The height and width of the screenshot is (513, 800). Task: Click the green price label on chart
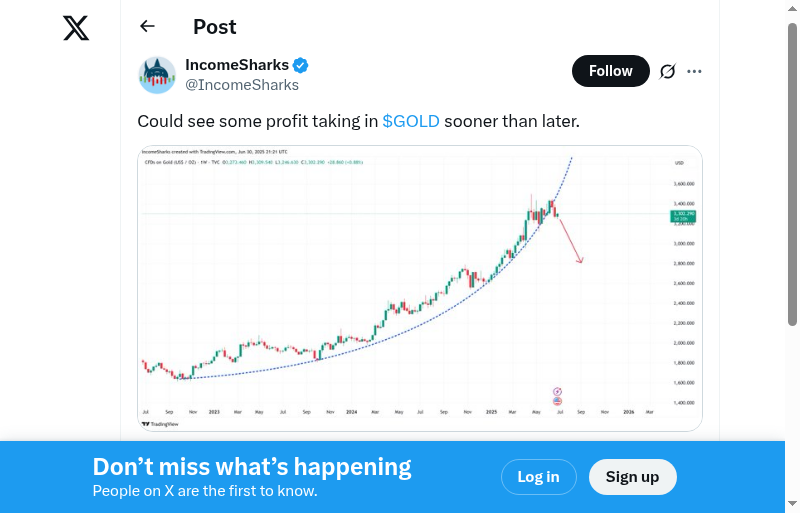(x=684, y=215)
